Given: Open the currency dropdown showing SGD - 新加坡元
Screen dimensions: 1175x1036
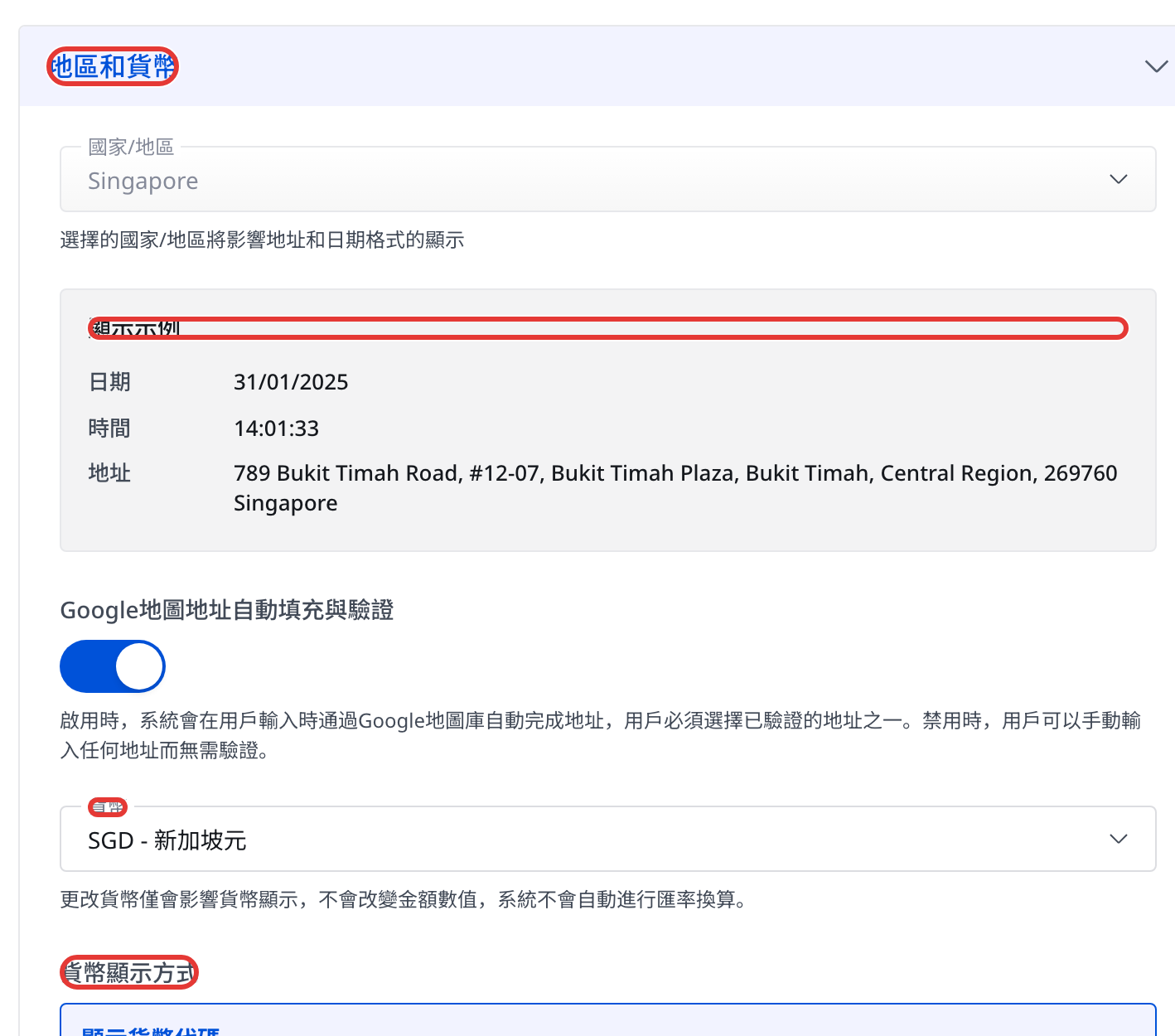Looking at the screenshot, I should (607, 839).
